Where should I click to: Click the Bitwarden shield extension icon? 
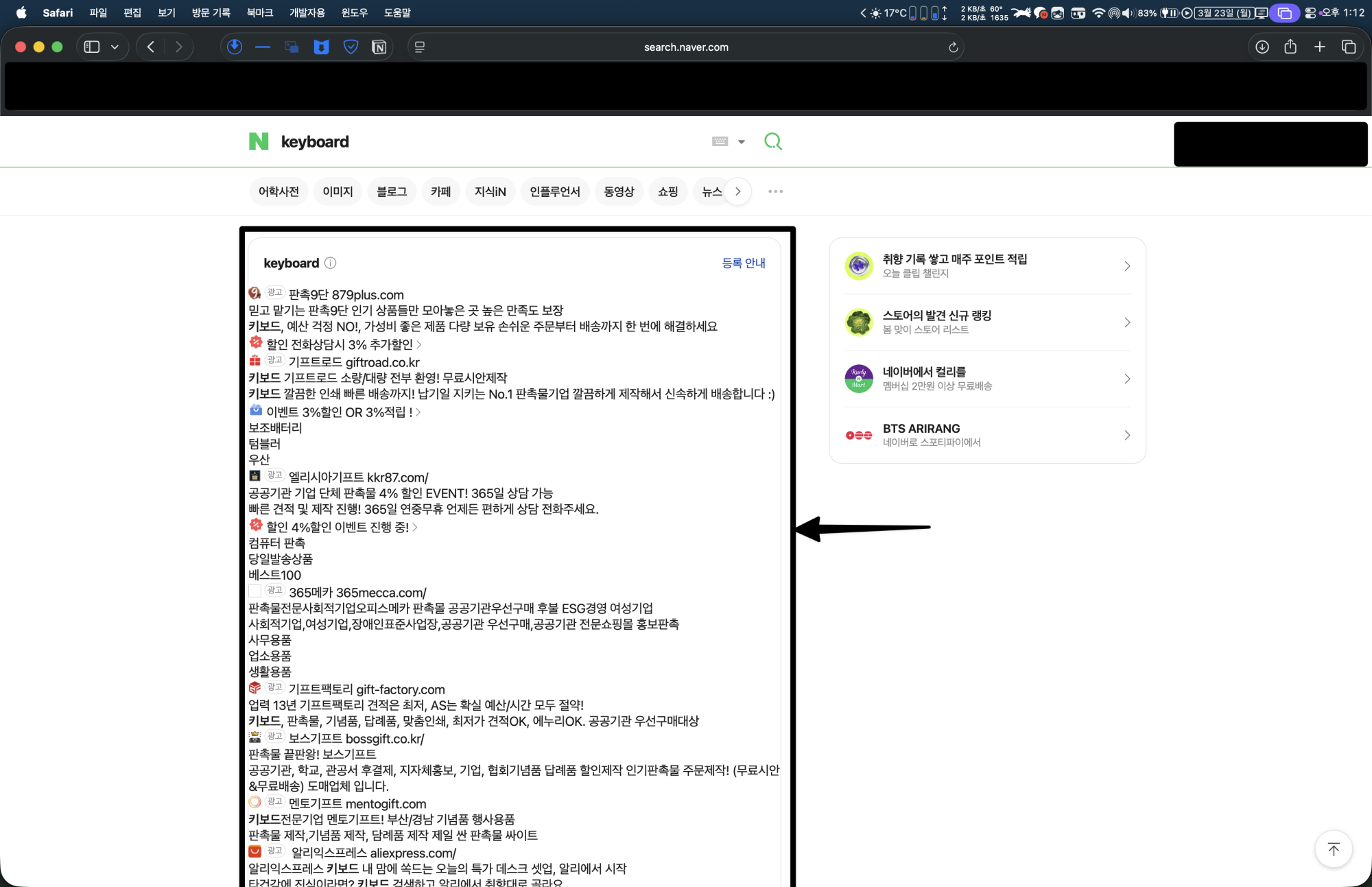coord(322,47)
